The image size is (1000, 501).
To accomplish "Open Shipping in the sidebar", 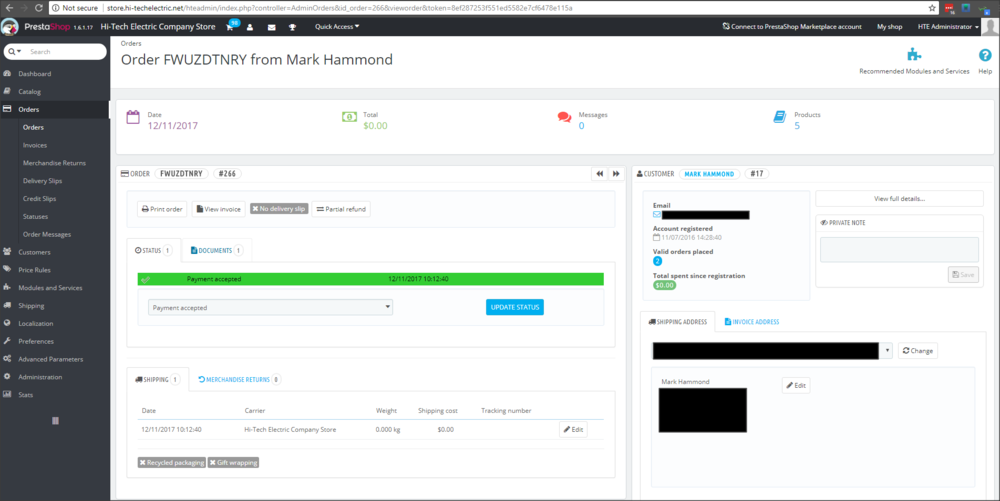I will [31, 306].
